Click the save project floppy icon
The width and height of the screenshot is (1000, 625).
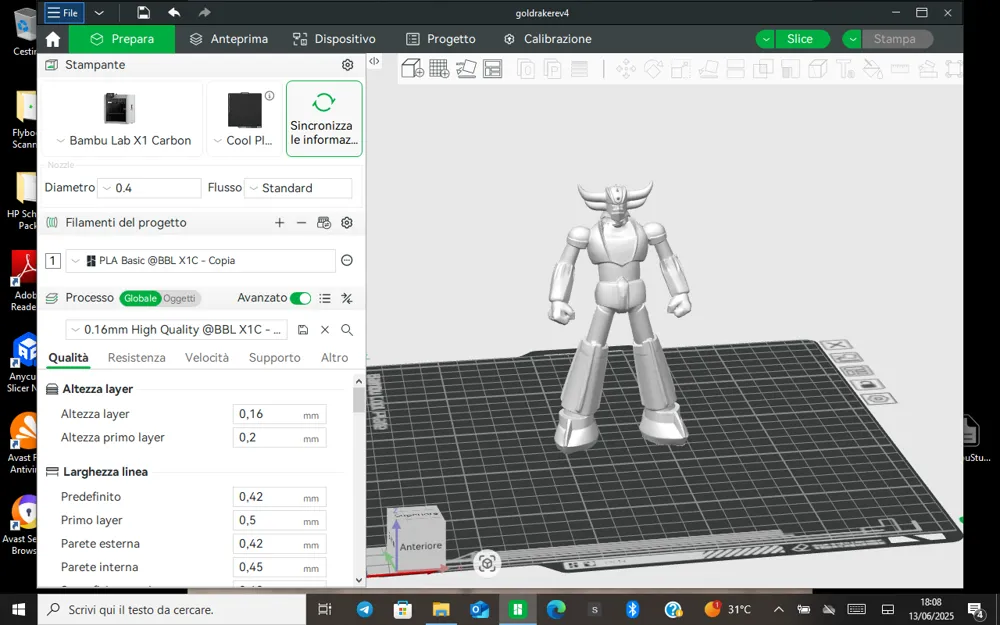tap(143, 13)
